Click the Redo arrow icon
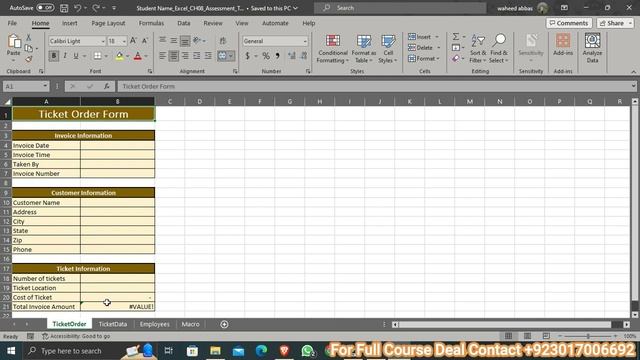The width and height of the screenshot is (640, 360). coord(96,8)
